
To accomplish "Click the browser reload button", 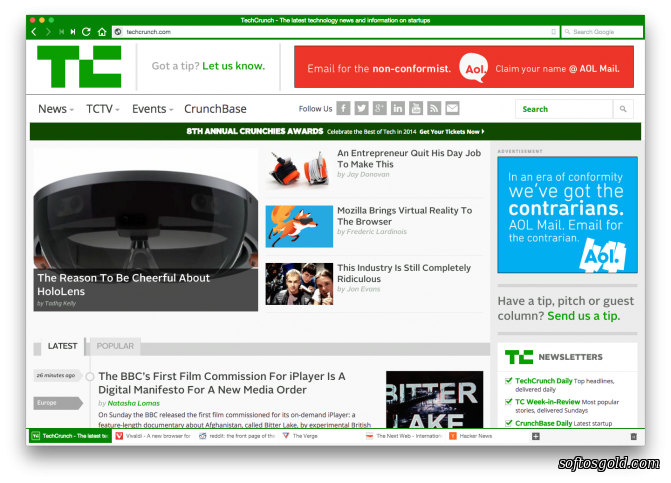I will (86, 32).
